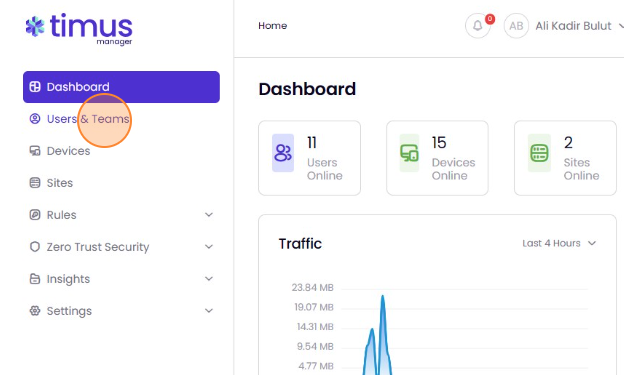Image resolution: width=624 pixels, height=375 pixels.
Task: Click the timus manager logo
Action: tap(79, 29)
